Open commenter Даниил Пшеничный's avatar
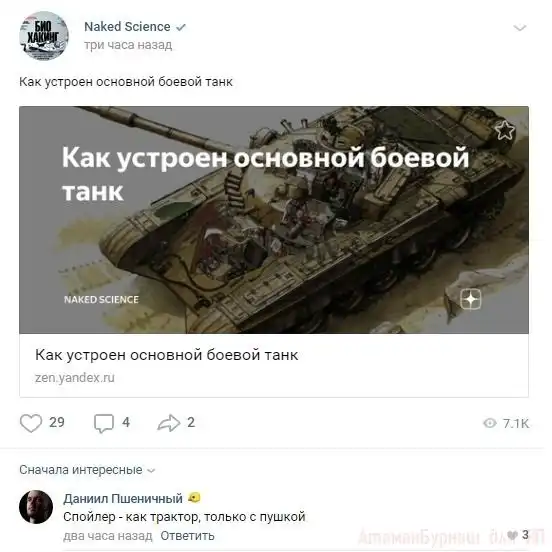Screen dimensions: 552x552 (x=36, y=507)
